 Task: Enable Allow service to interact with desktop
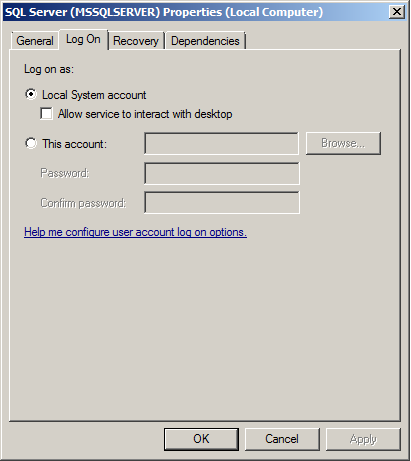46,113
